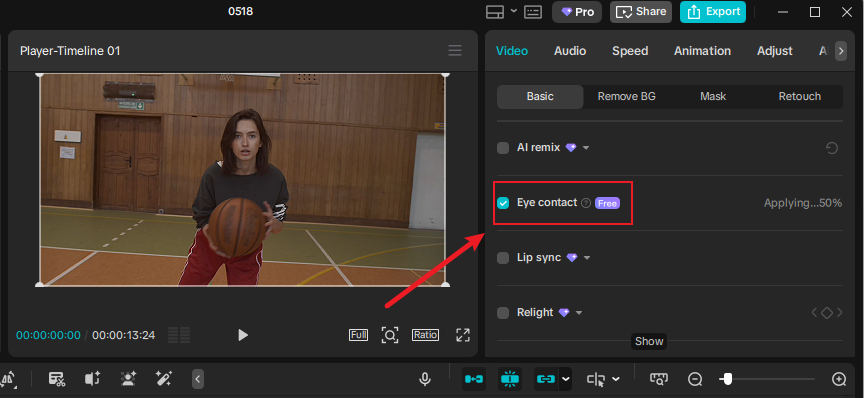
Task: Enter fullscreen preview with expand icon
Action: point(463,335)
